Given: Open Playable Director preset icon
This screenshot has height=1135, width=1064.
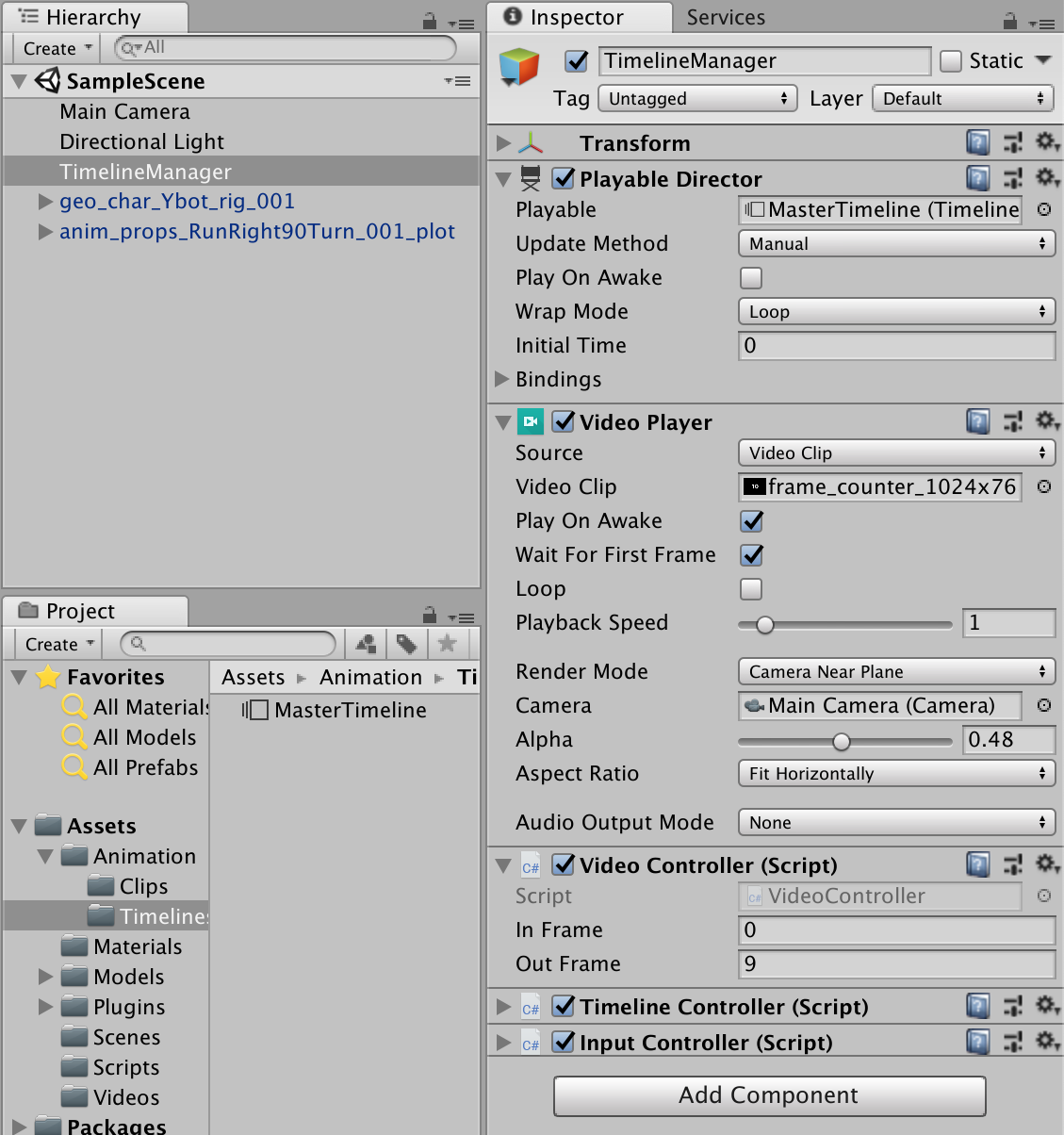Looking at the screenshot, I should point(1013,178).
